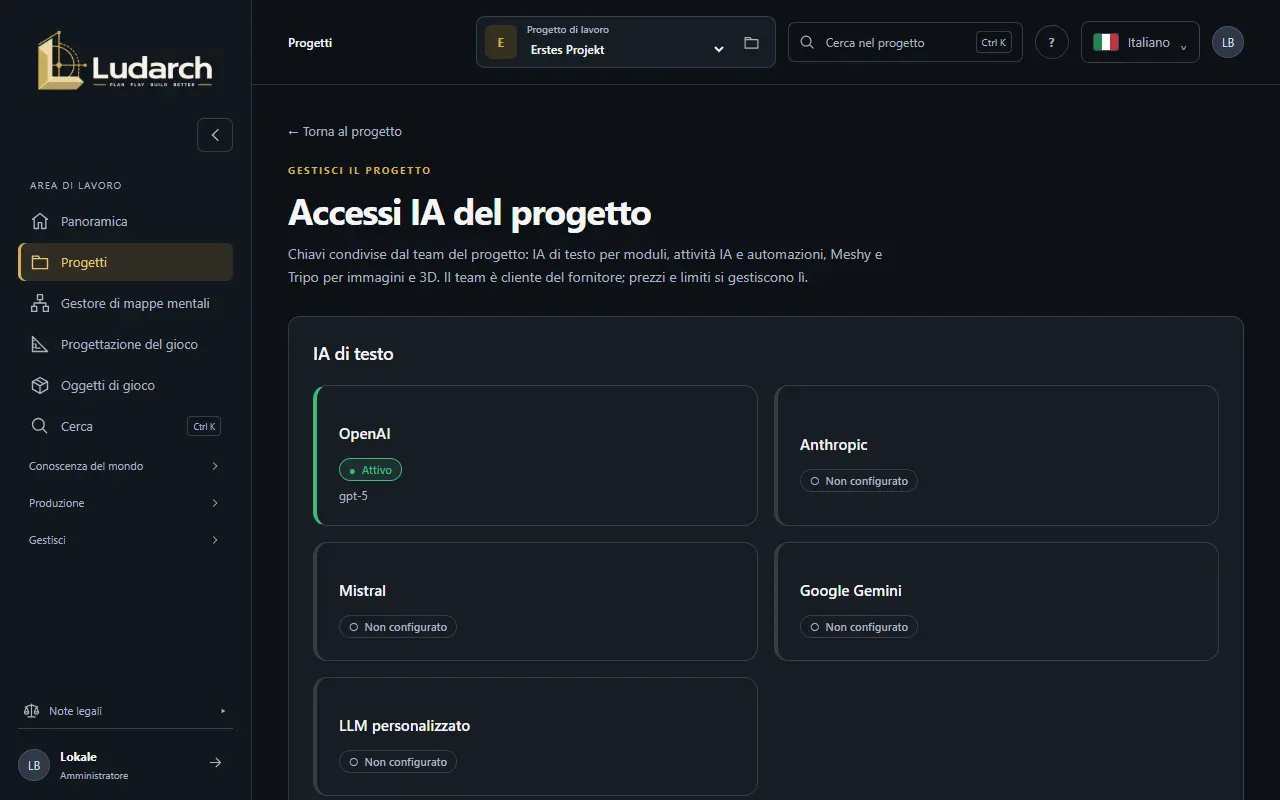Click the Progetti breadcrumb in the header
The height and width of the screenshot is (800, 1280).
310,43
